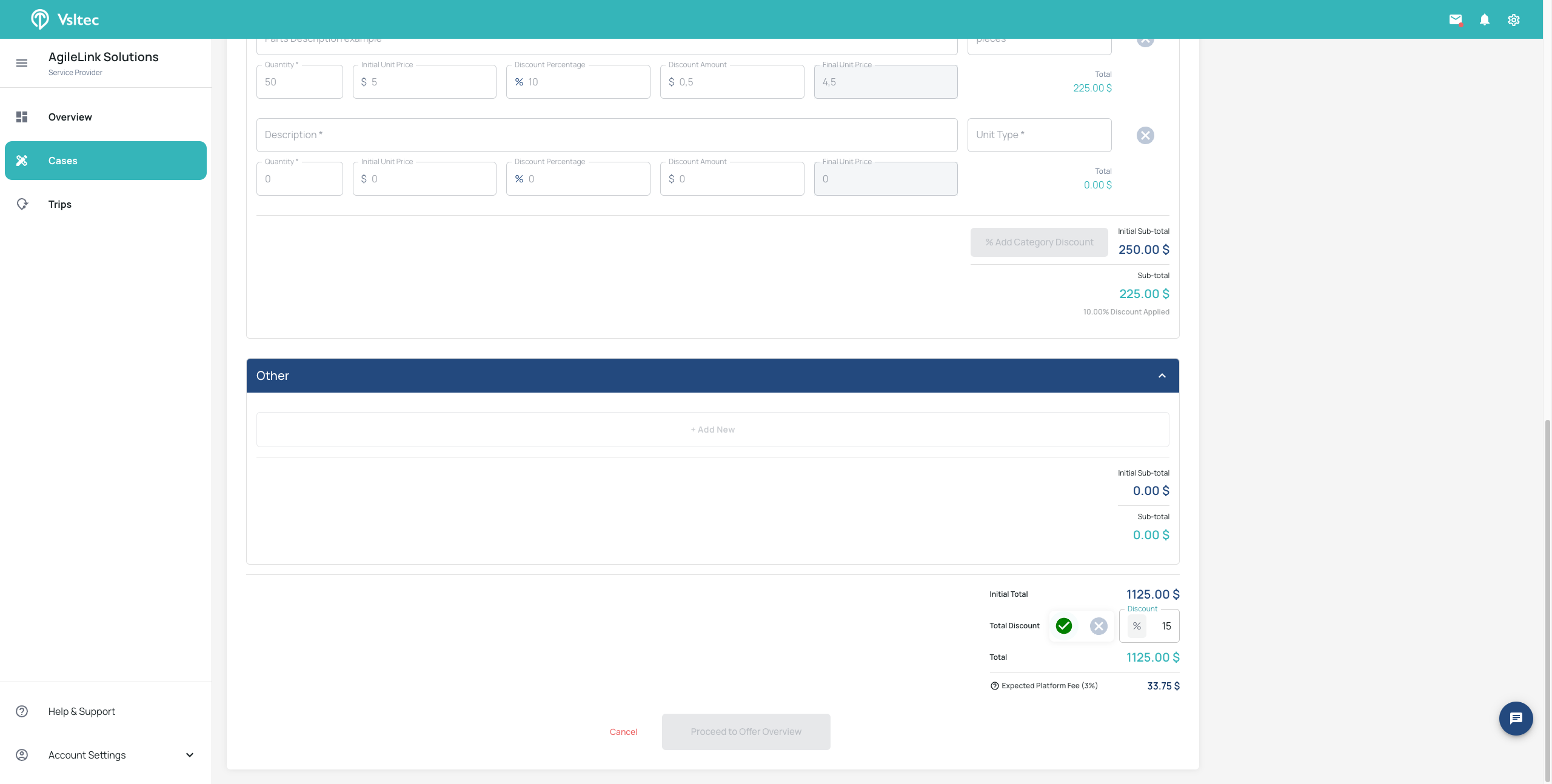The width and height of the screenshot is (1552, 784).
Task: Click the Total Discount label
Action: (1014, 626)
